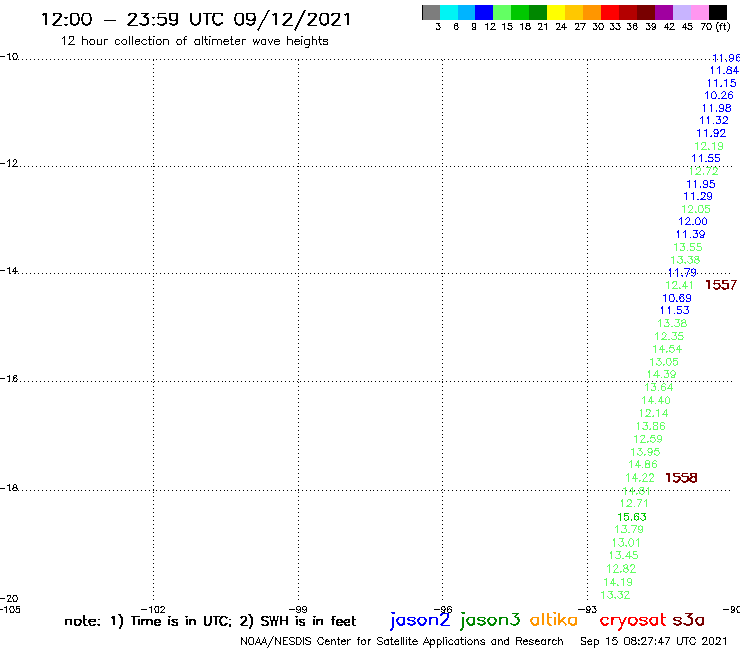Pick the purple swatch in the color scale
Viewport: 740px width, 650px height.
pos(664,12)
